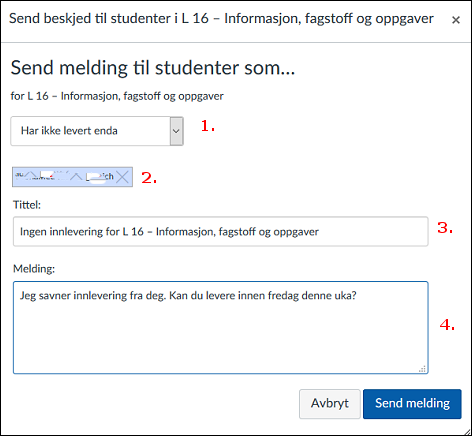Image resolution: width=472 pixels, height=436 pixels.
Task: Open the 'Har ikke levert enda' dropdown
Action: (97, 131)
